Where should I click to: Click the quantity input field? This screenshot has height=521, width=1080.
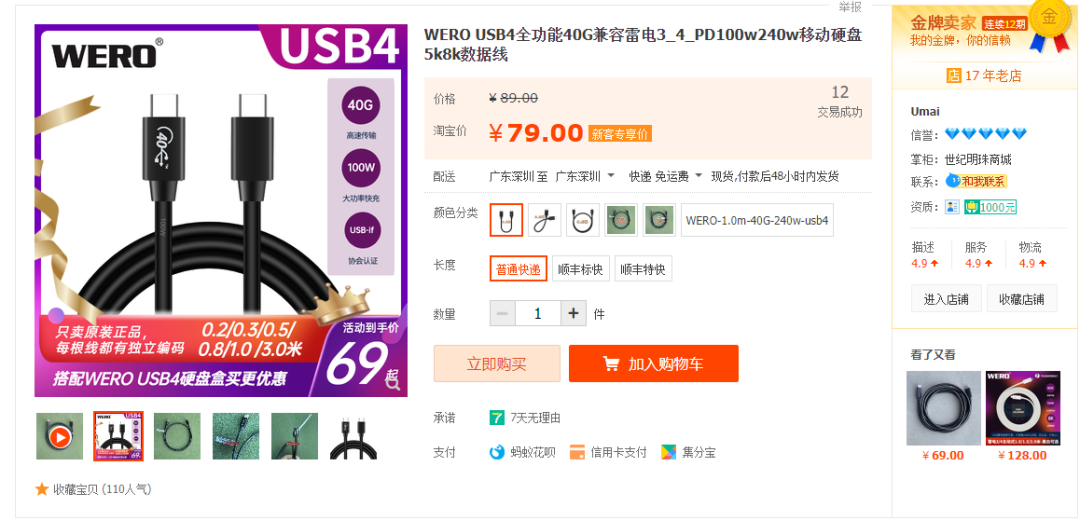click(538, 314)
